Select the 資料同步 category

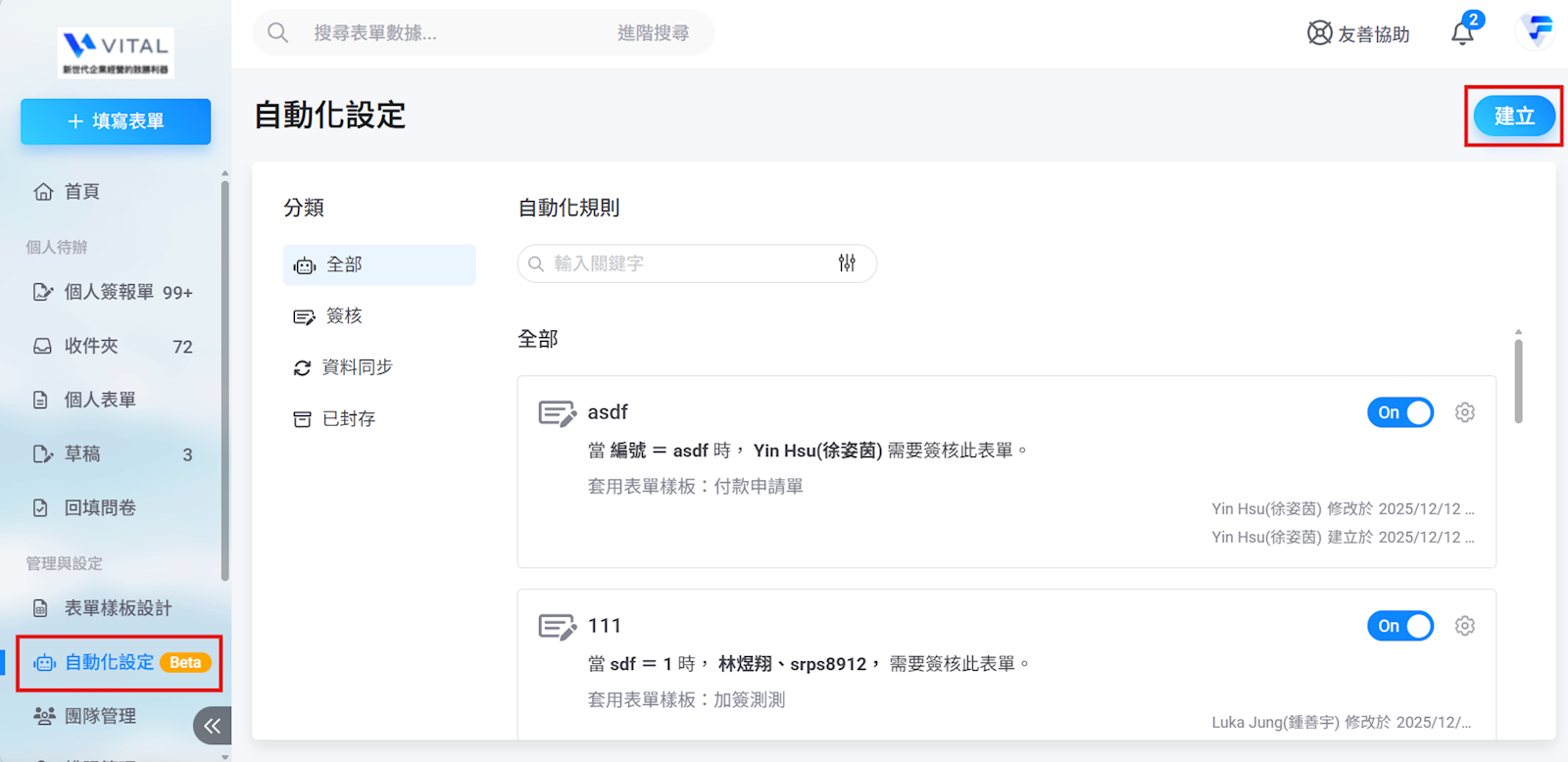click(356, 367)
